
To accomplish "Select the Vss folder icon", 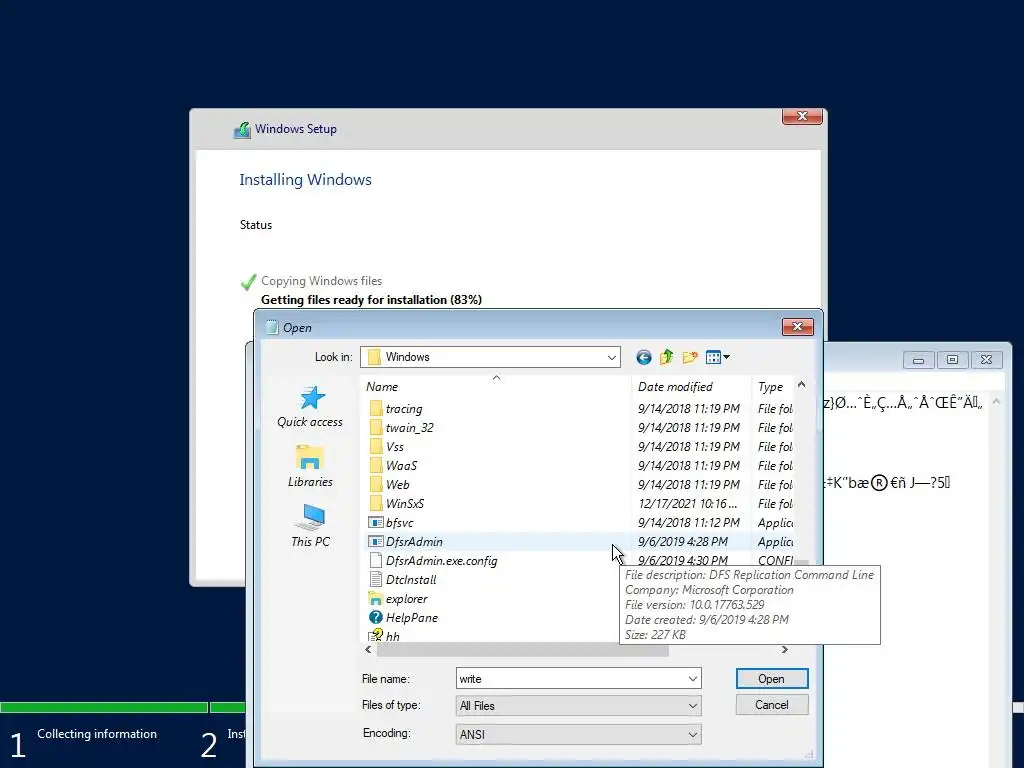I will point(376,447).
